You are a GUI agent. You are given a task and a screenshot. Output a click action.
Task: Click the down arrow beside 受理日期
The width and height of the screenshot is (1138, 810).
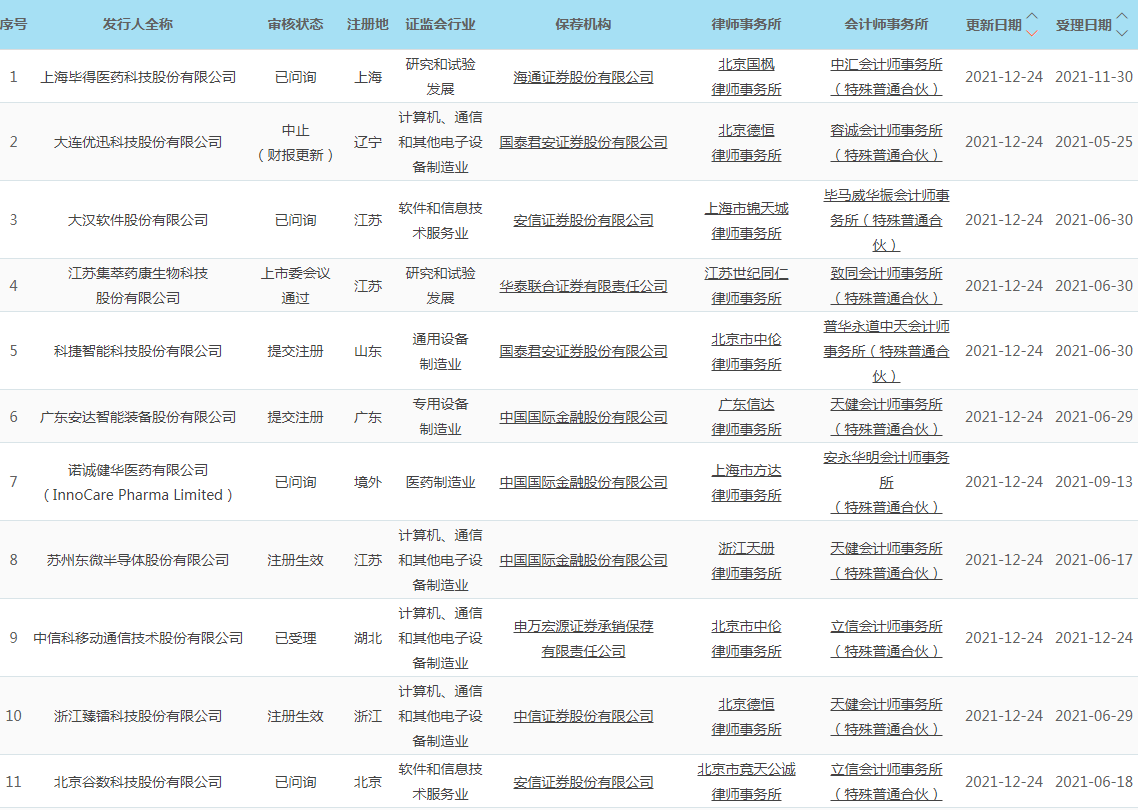[1122, 32]
